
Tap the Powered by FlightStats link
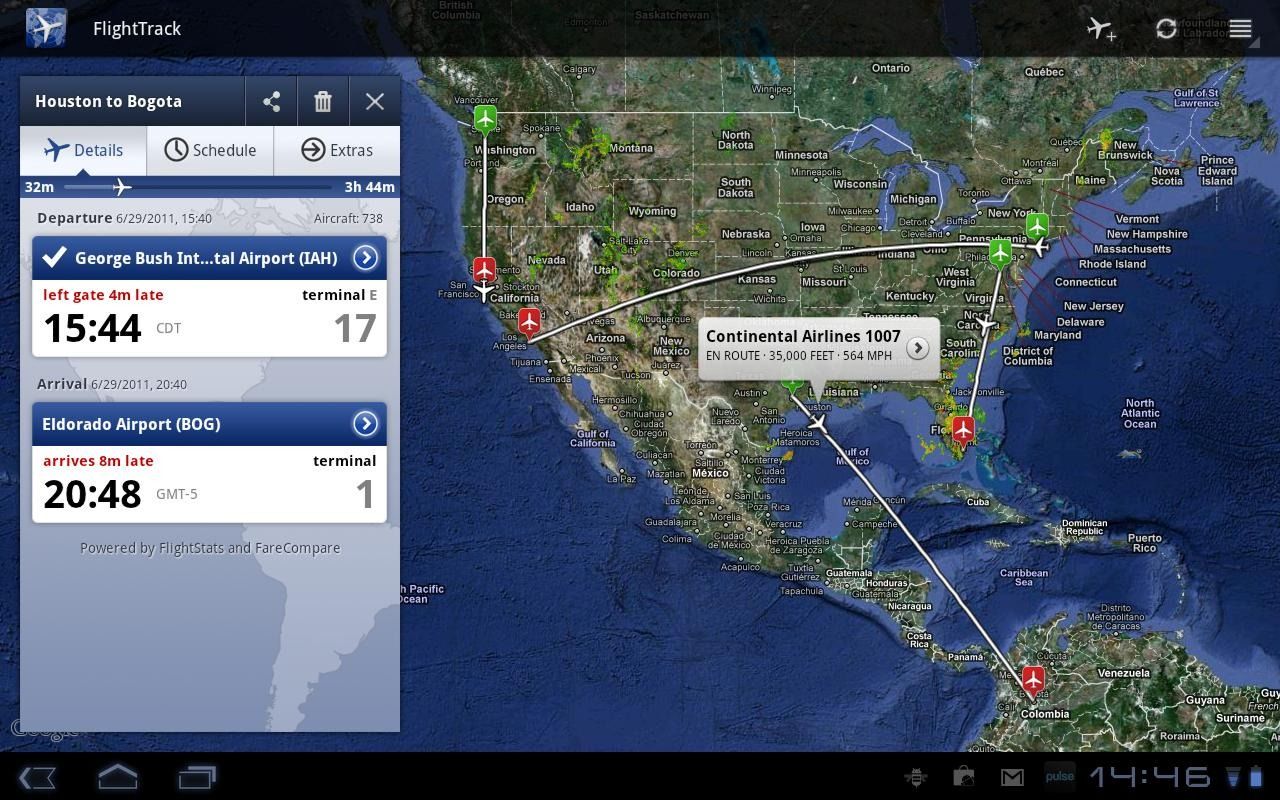tap(209, 547)
